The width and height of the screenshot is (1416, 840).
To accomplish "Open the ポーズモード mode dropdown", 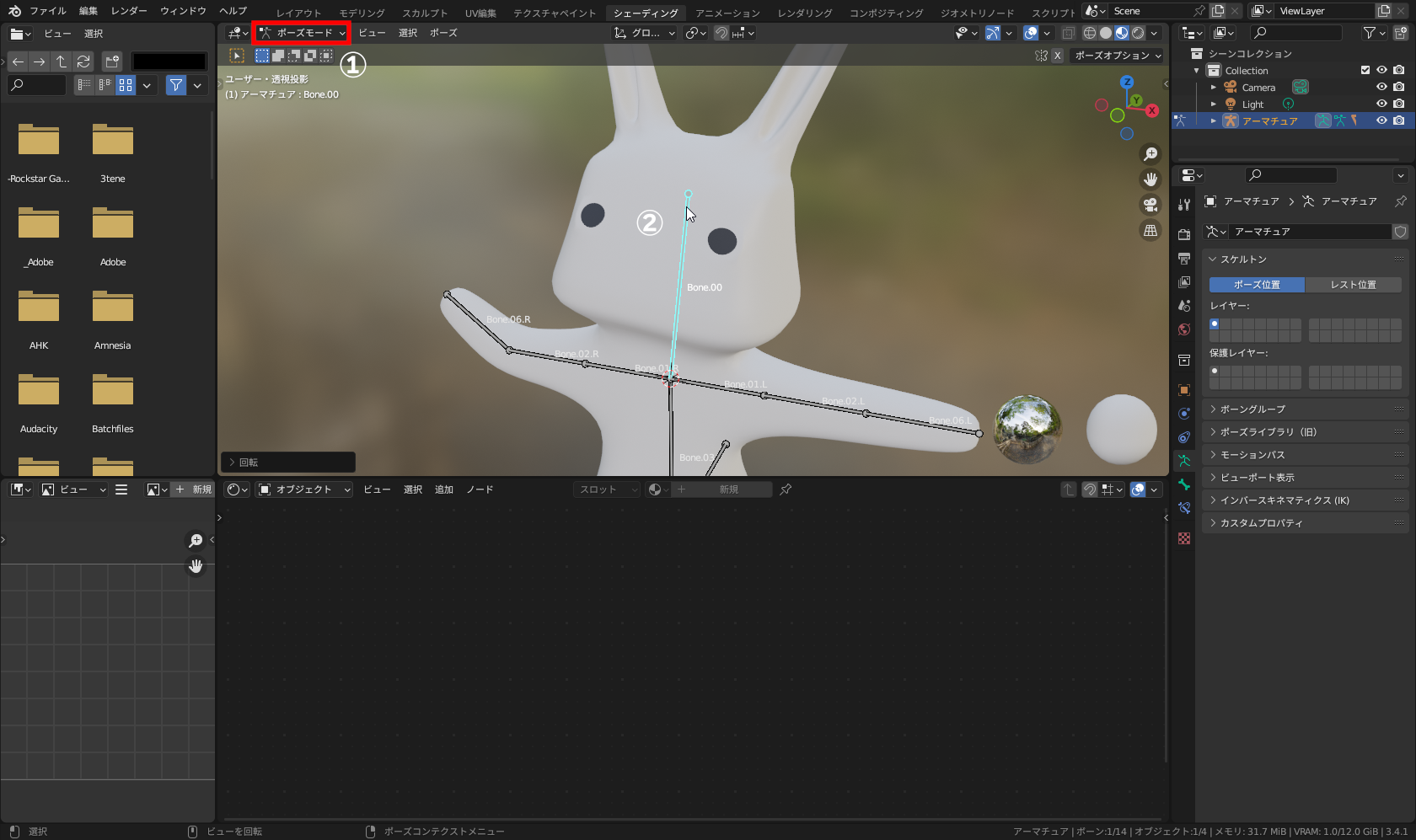I will coord(302,33).
